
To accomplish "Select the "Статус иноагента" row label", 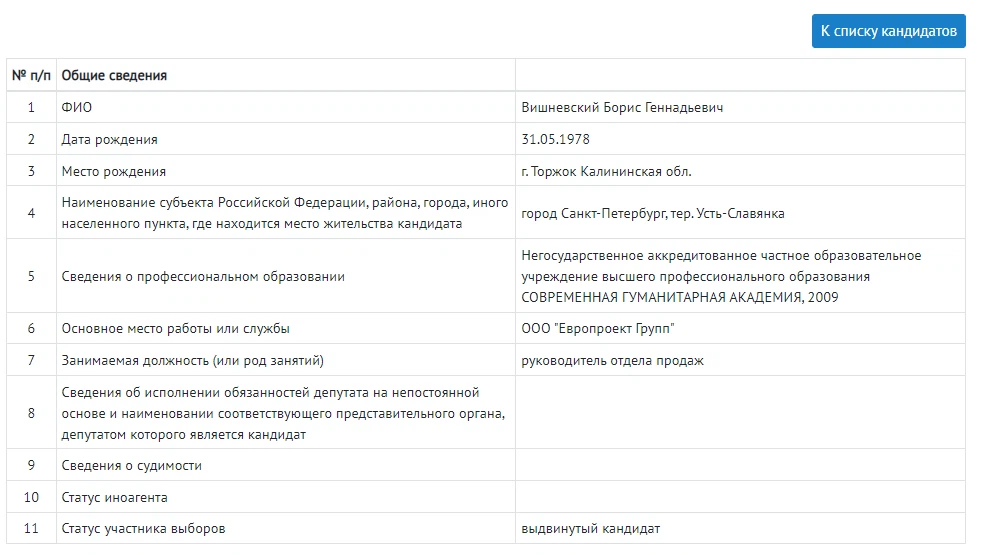I will click(x=114, y=497).
